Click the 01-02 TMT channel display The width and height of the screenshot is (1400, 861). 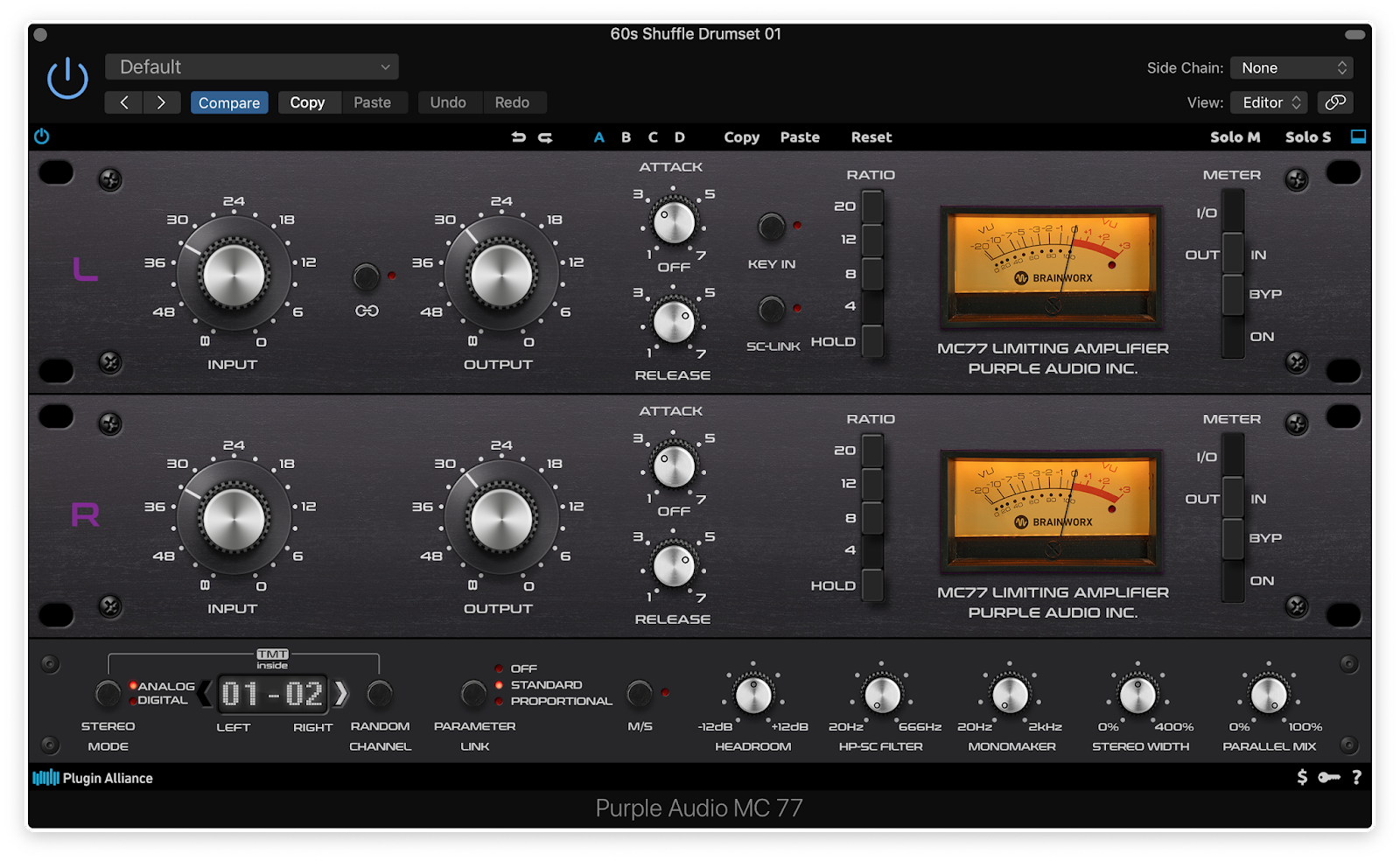point(272,694)
